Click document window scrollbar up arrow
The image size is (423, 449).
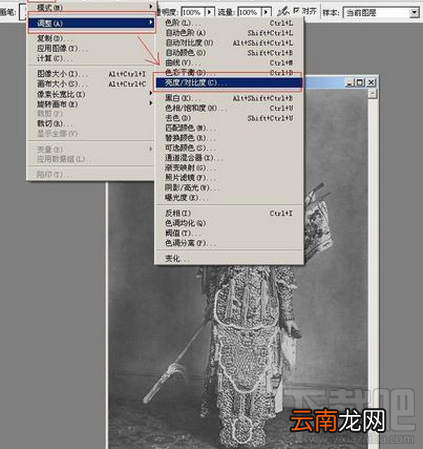coord(373,94)
